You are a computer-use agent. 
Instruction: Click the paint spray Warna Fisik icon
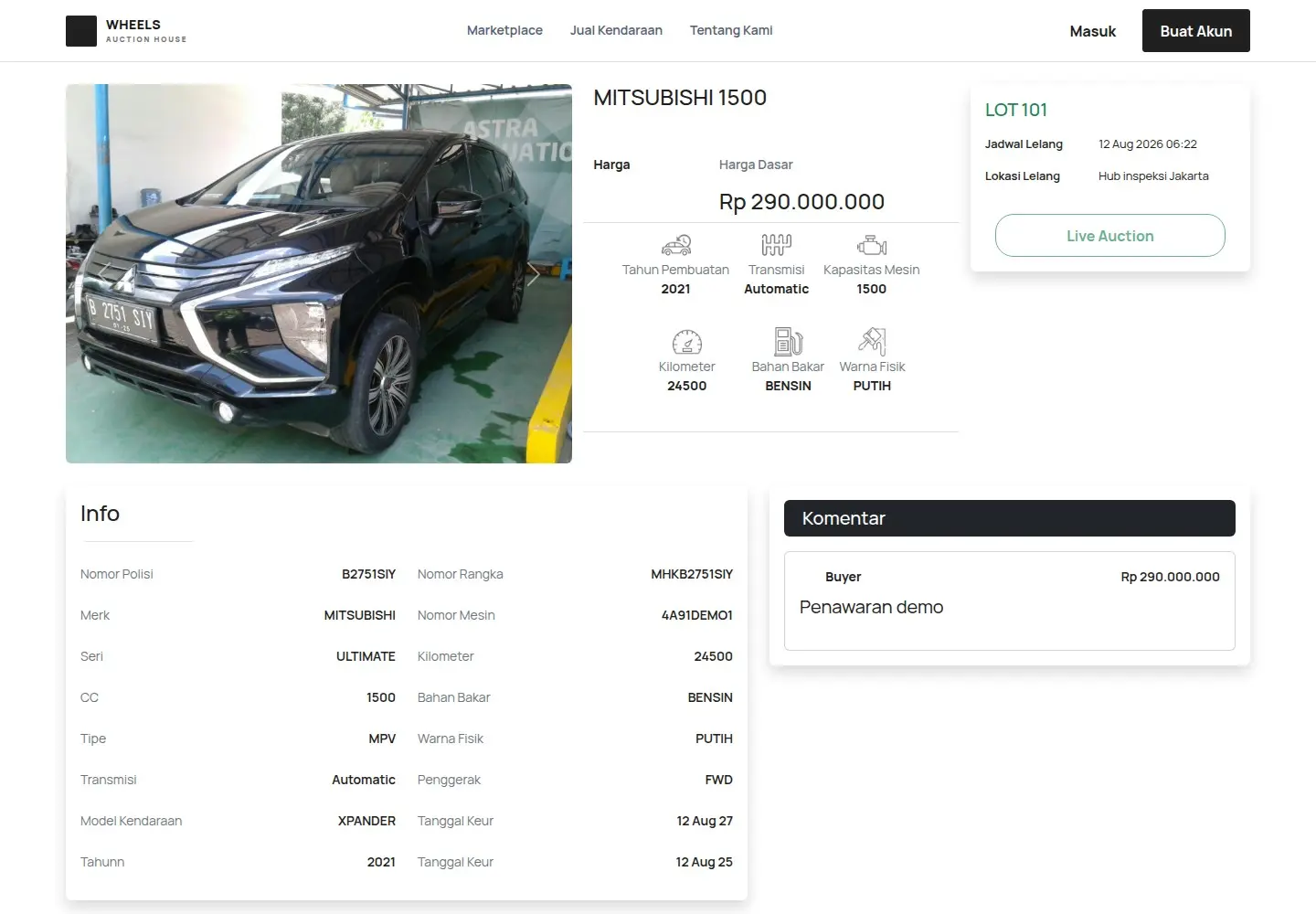pyautogui.click(x=872, y=341)
